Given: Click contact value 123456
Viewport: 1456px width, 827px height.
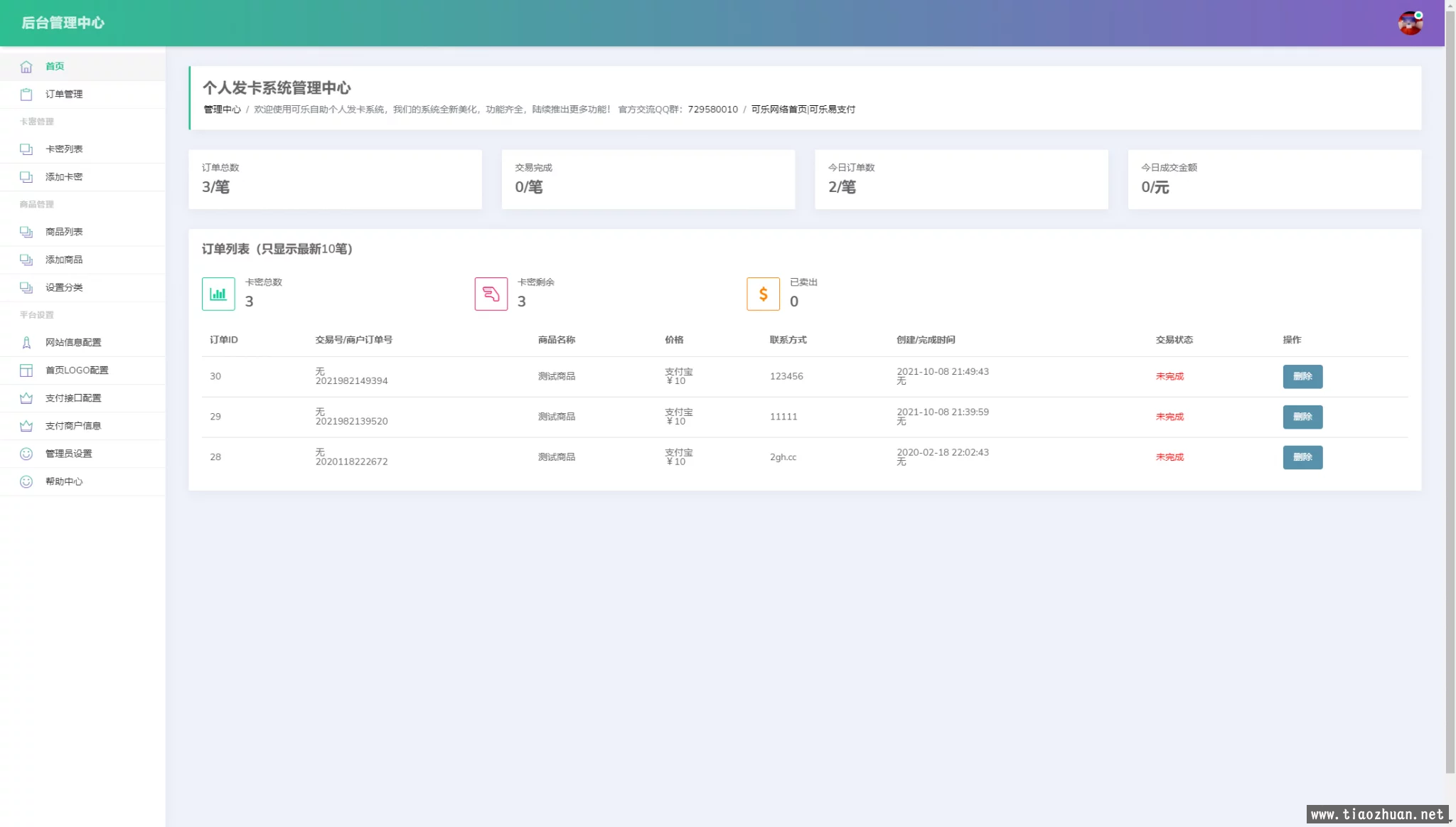Looking at the screenshot, I should pyautogui.click(x=786, y=376).
